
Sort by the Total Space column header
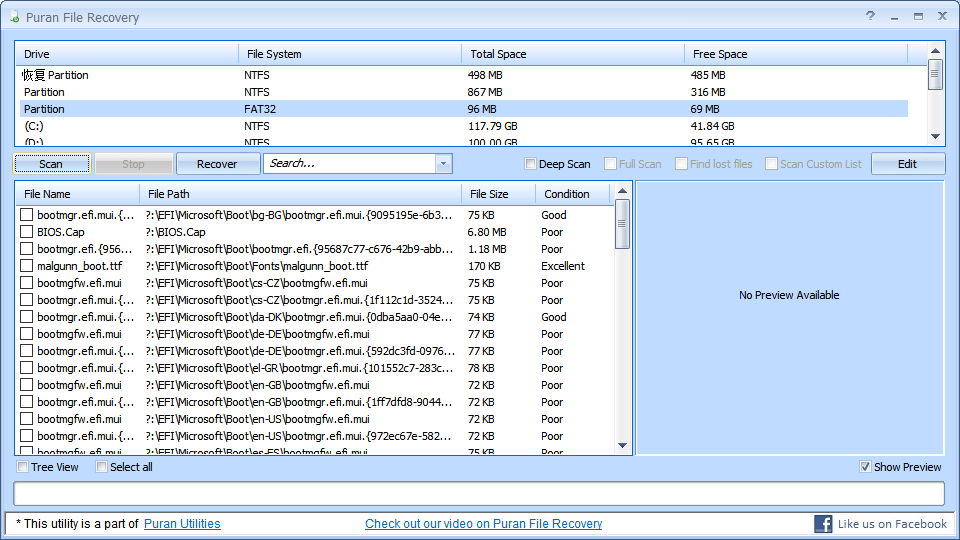pos(572,54)
